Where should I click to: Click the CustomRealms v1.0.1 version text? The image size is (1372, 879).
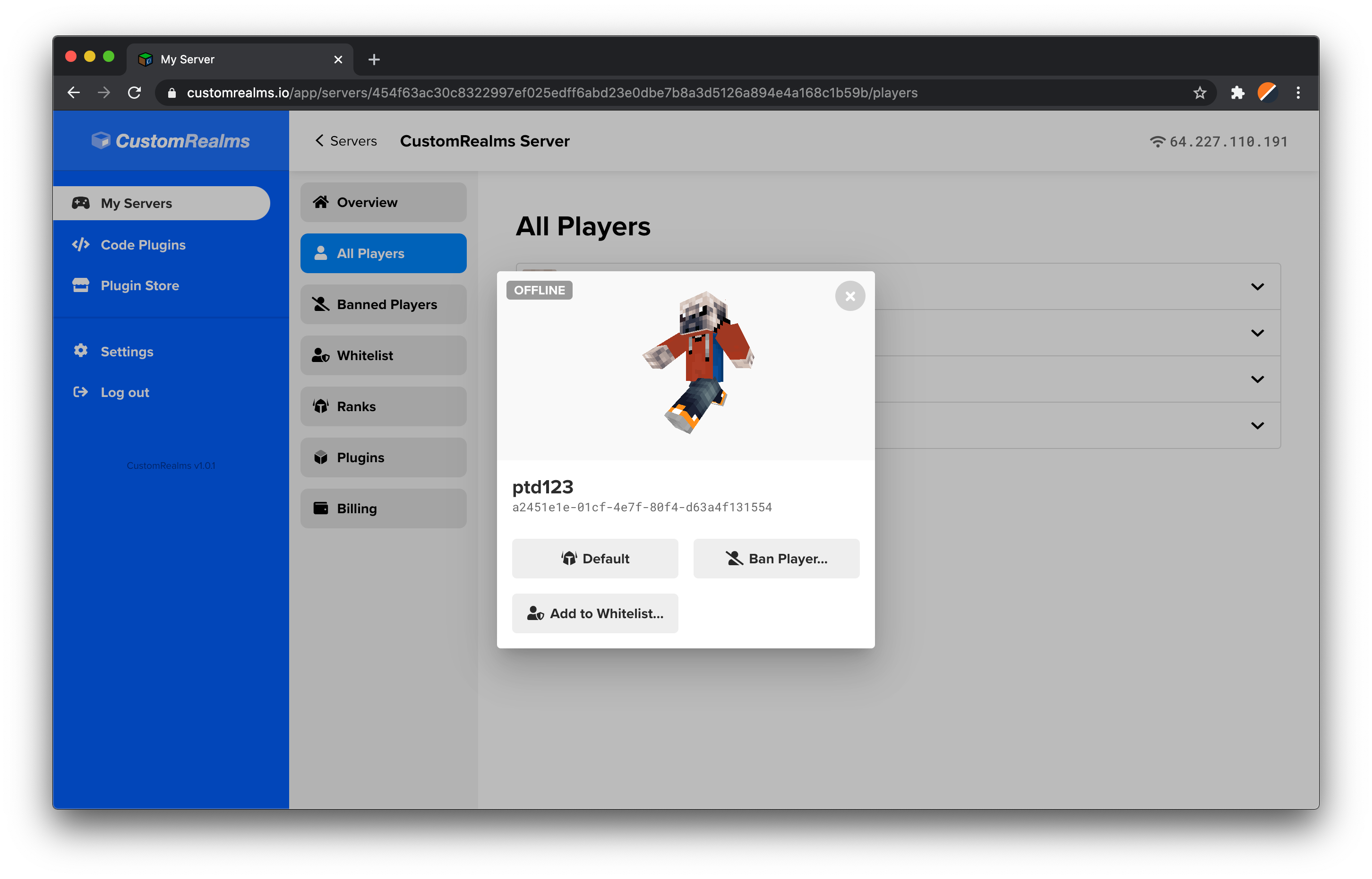pos(171,466)
